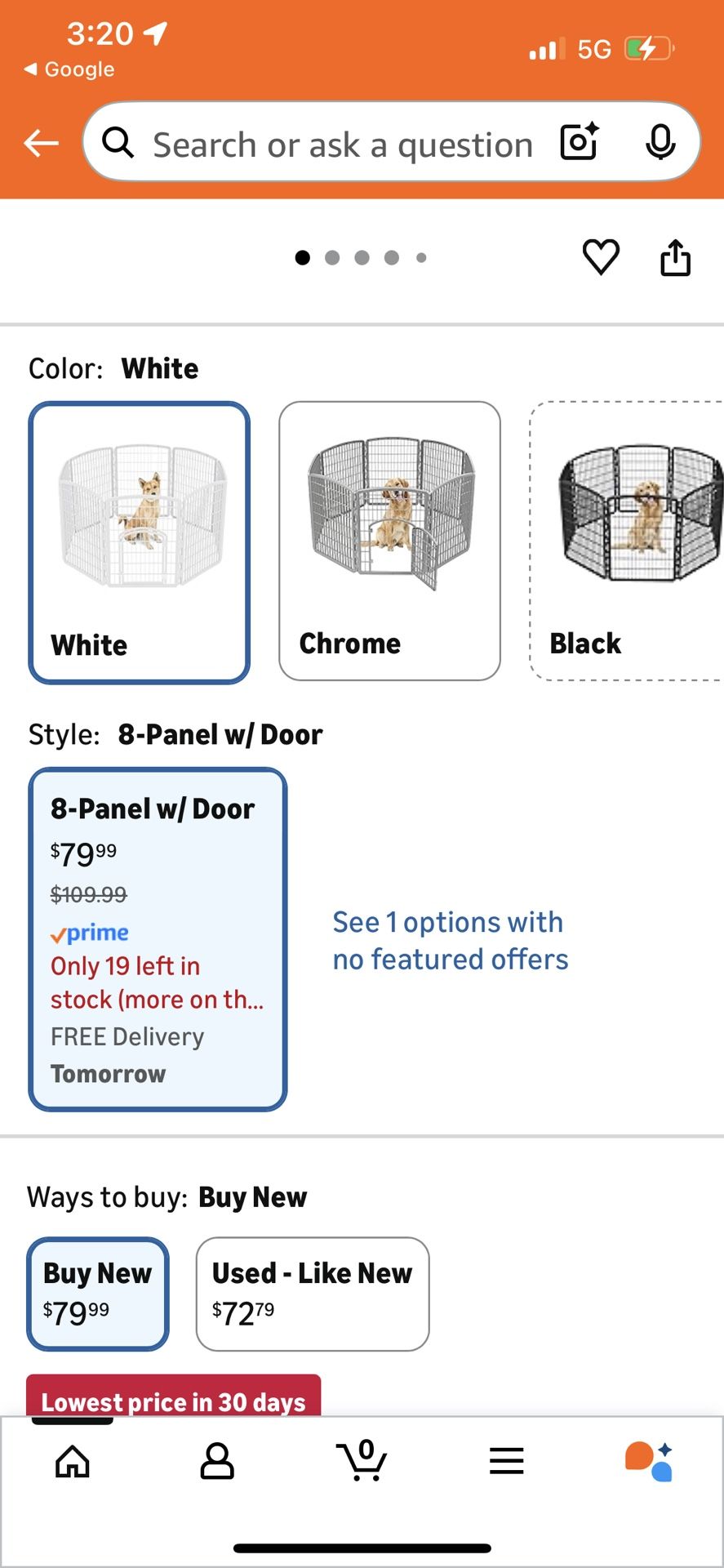View the shopping cart icon

coord(362,1462)
